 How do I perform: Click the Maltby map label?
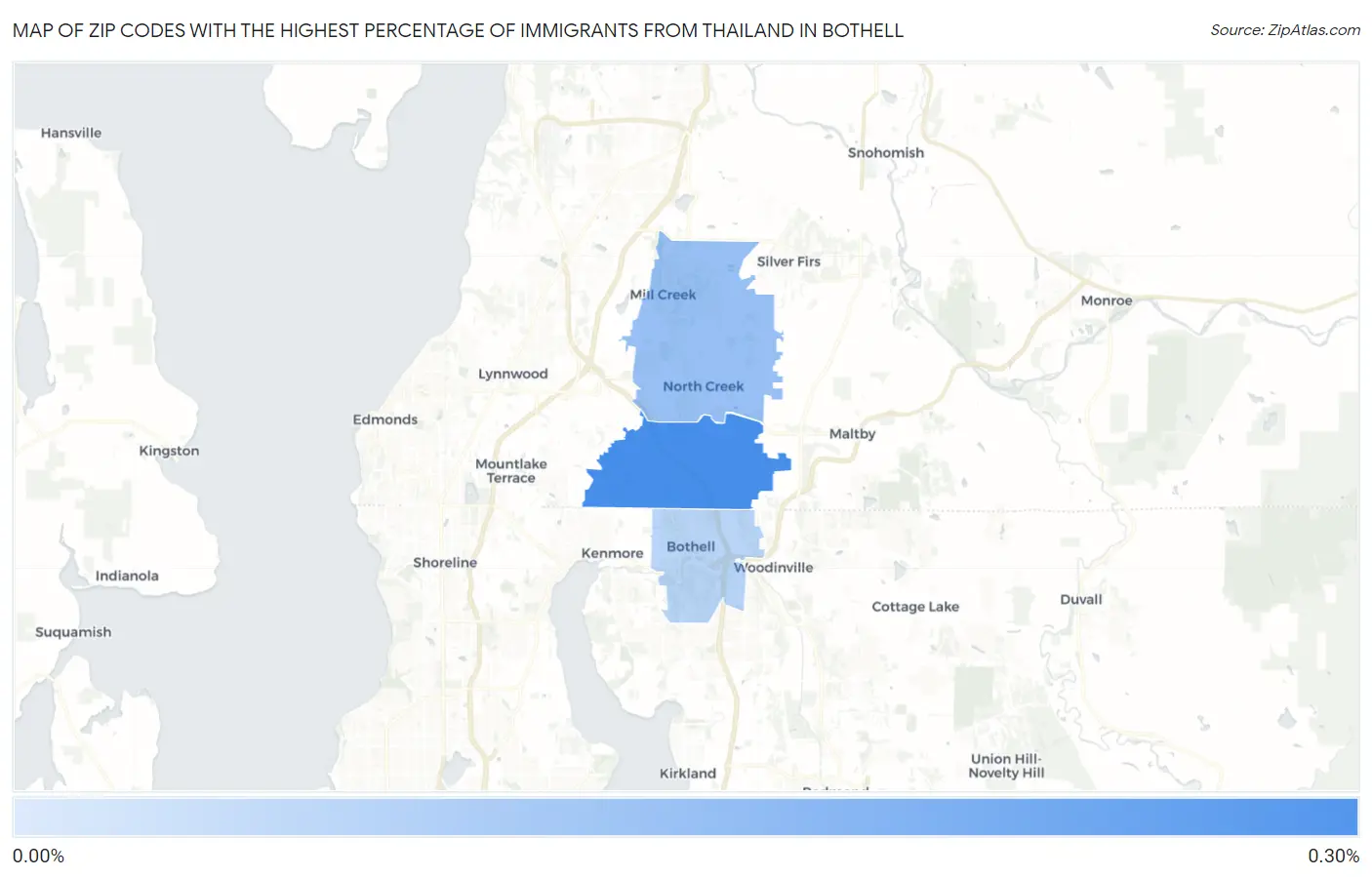tap(852, 433)
